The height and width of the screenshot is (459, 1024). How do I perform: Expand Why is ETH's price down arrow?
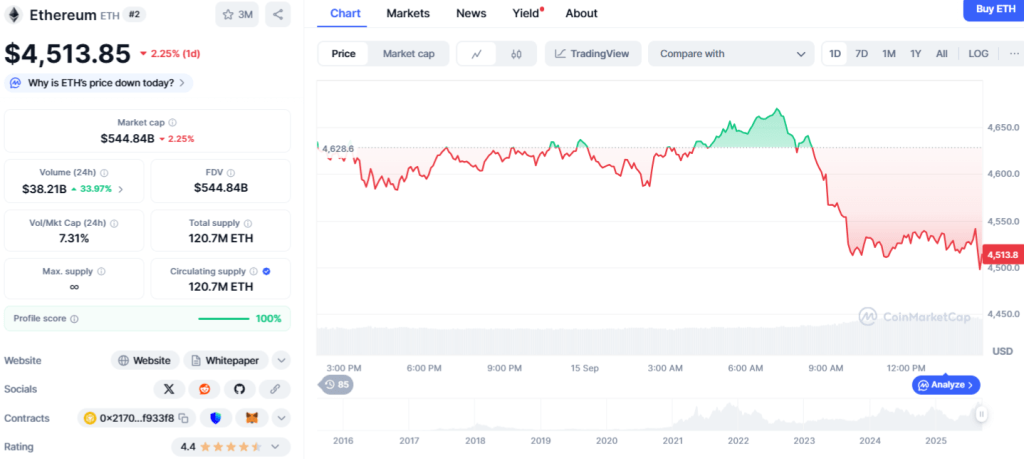point(182,83)
